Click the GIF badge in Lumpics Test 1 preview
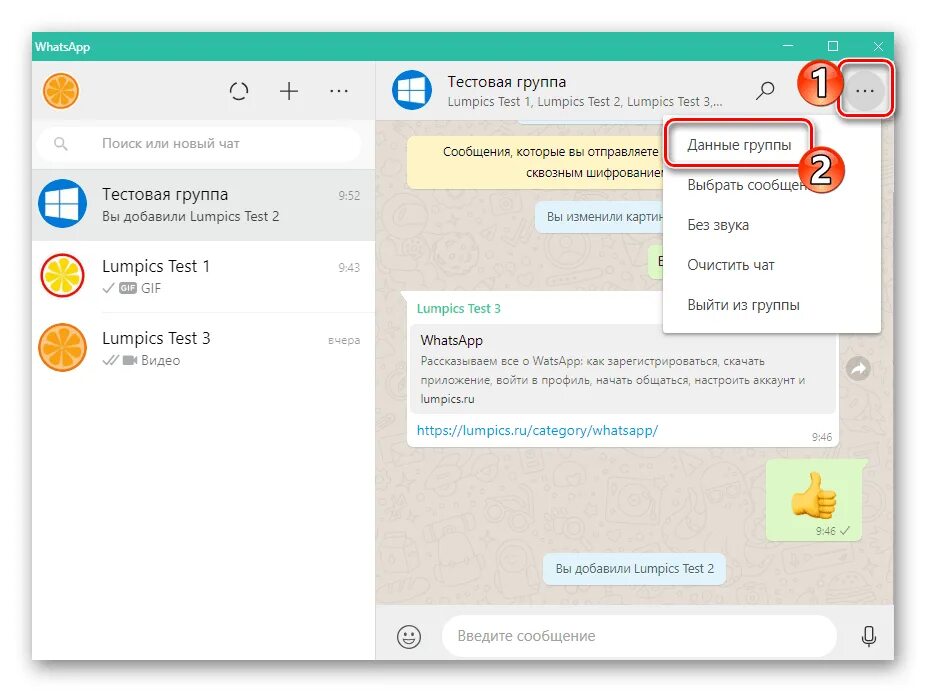The width and height of the screenshot is (926, 692). [128, 288]
